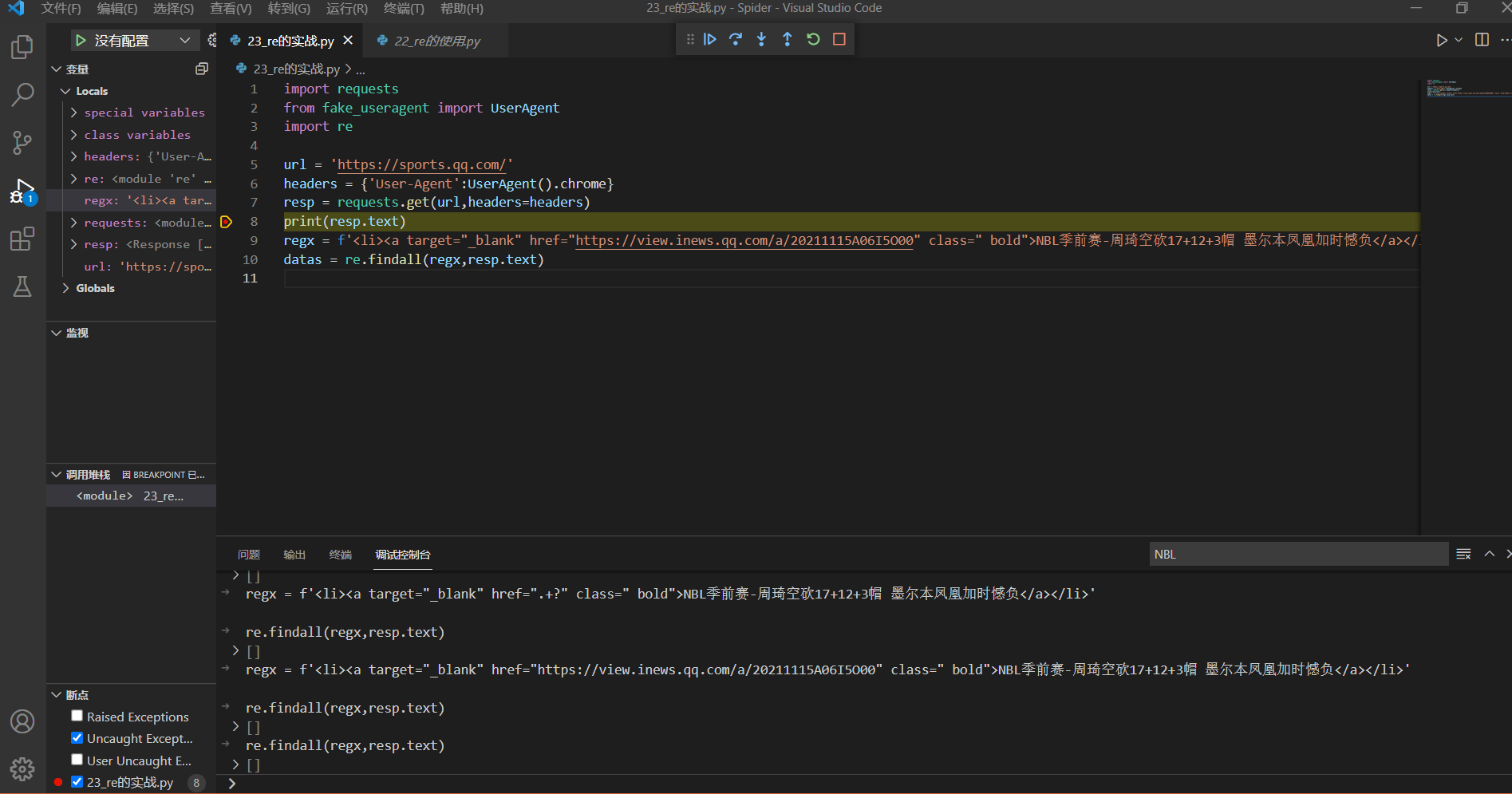
Task: Clear the debug console list icon
Action: (x=1463, y=554)
